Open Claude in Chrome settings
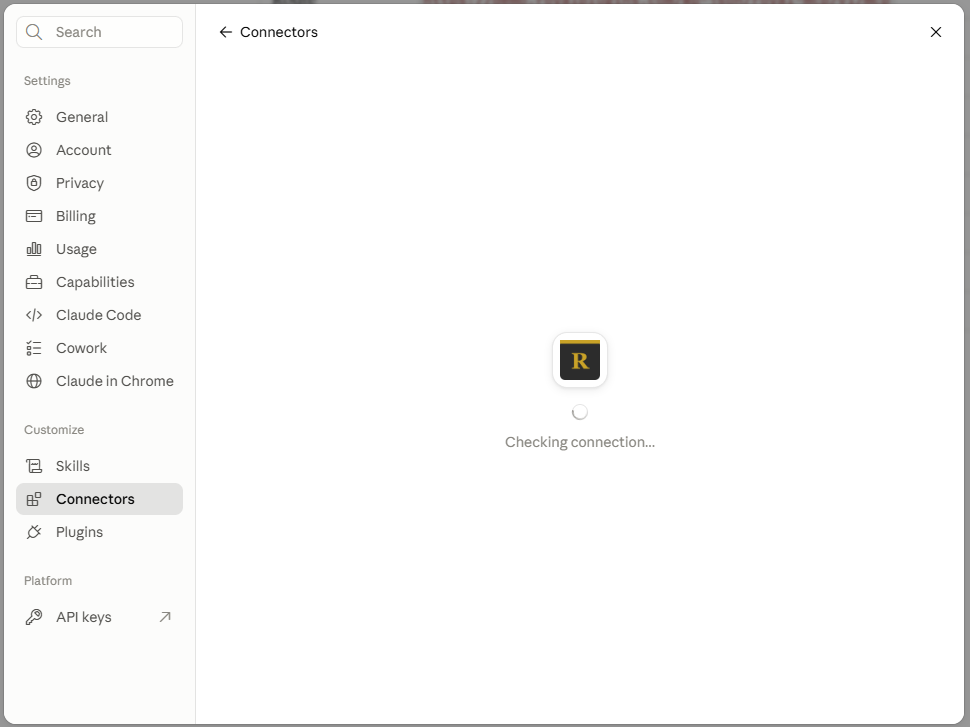Image resolution: width=970 pixels, height=727 pixels. (100, 381)
